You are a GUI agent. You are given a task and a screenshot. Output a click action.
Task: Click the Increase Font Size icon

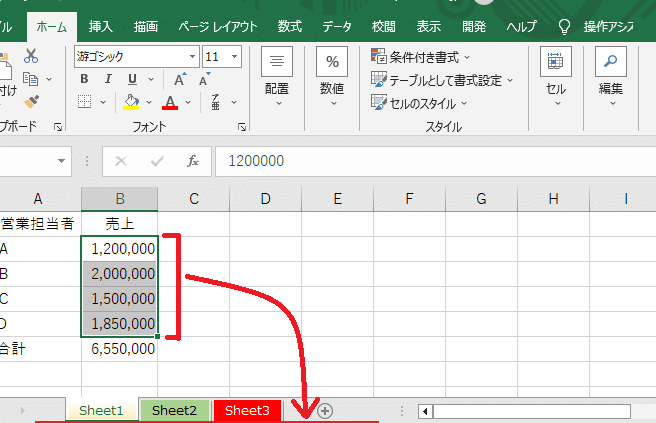point(180,79)
